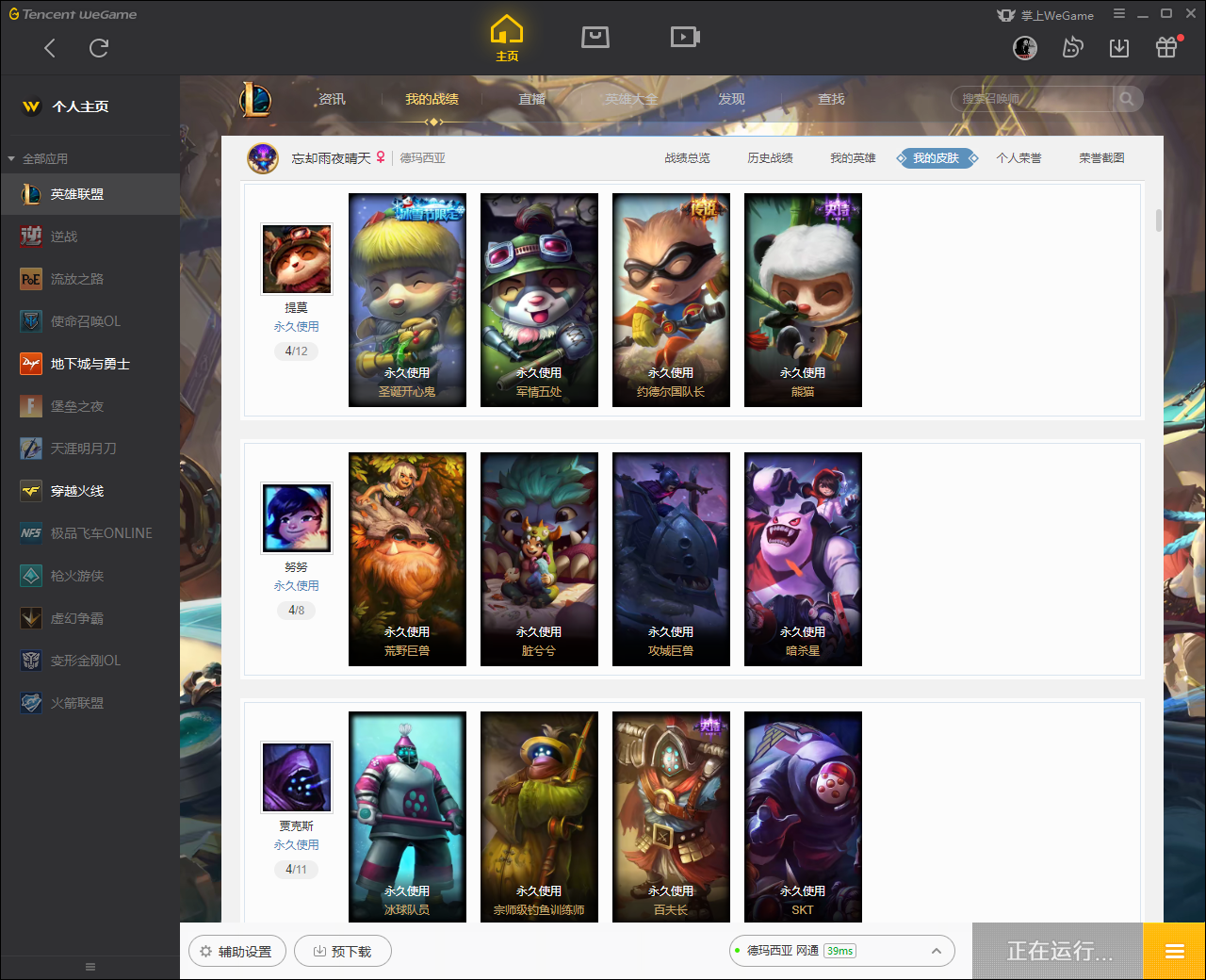Select 逆战 game in sidebar
This screenshot has width=1206, height=980.
(x=90, y=237)
